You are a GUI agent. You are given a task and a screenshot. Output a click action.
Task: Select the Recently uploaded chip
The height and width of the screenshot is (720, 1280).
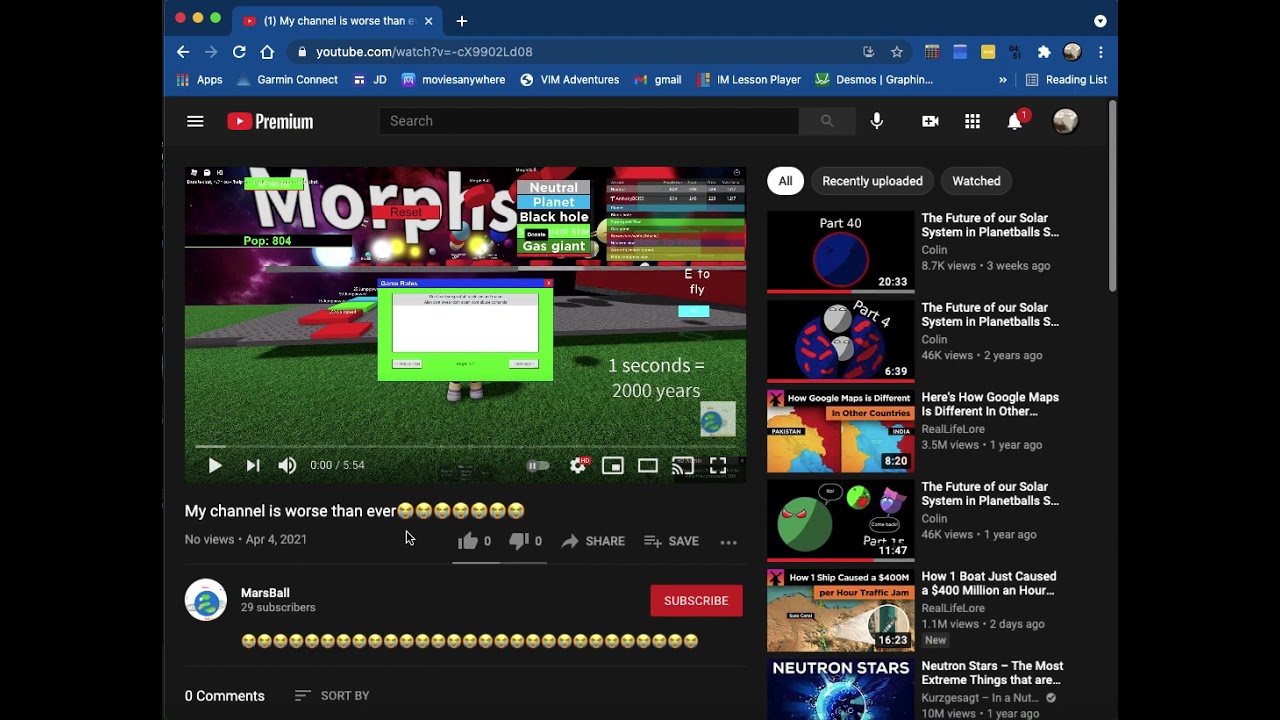[872, 181]
